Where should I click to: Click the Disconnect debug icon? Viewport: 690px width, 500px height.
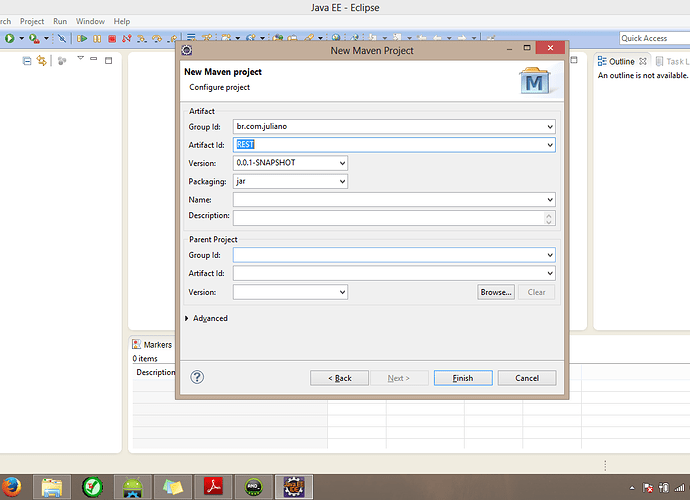click(x=127, y=39)
